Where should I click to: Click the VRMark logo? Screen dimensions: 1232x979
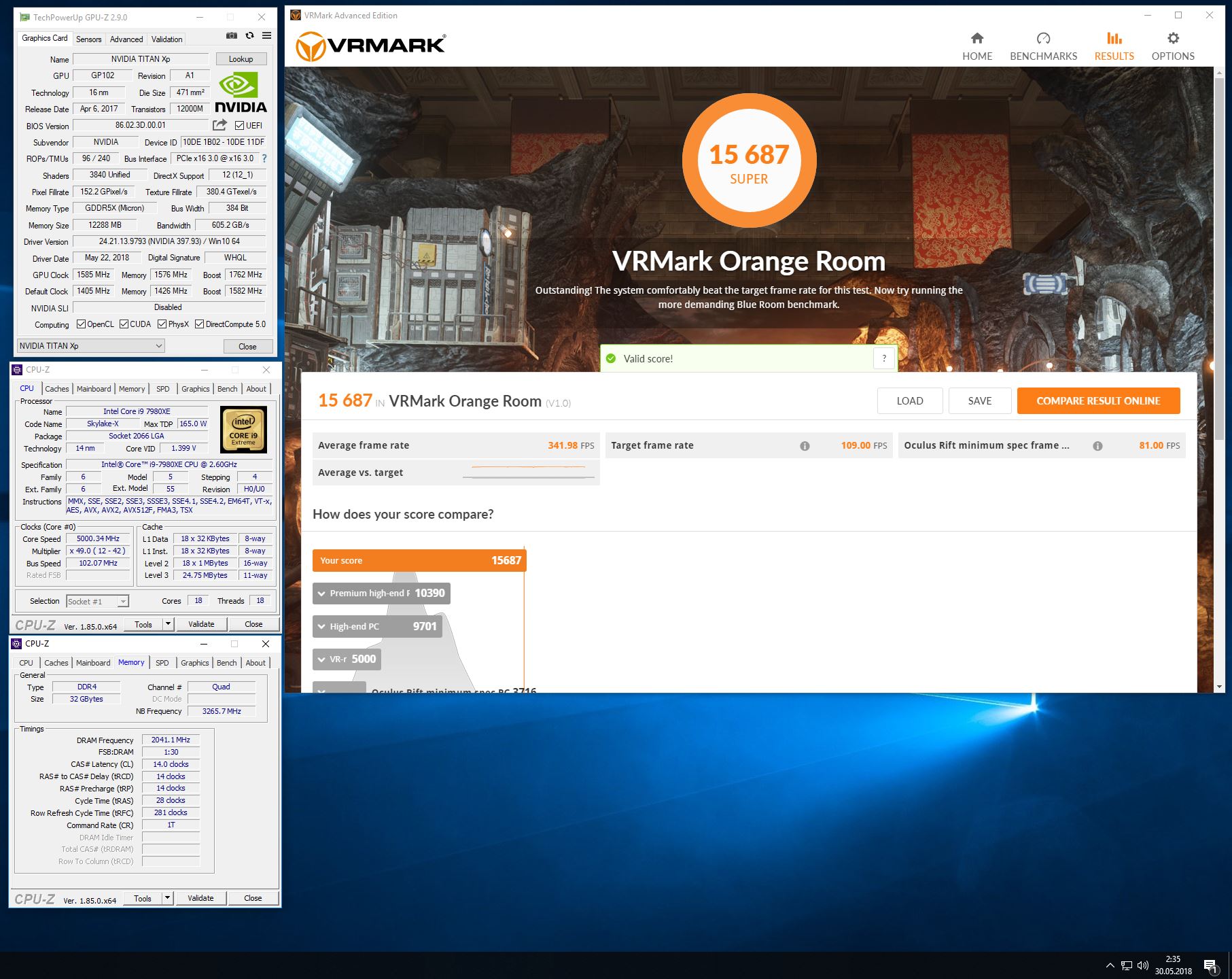[371, 46]
